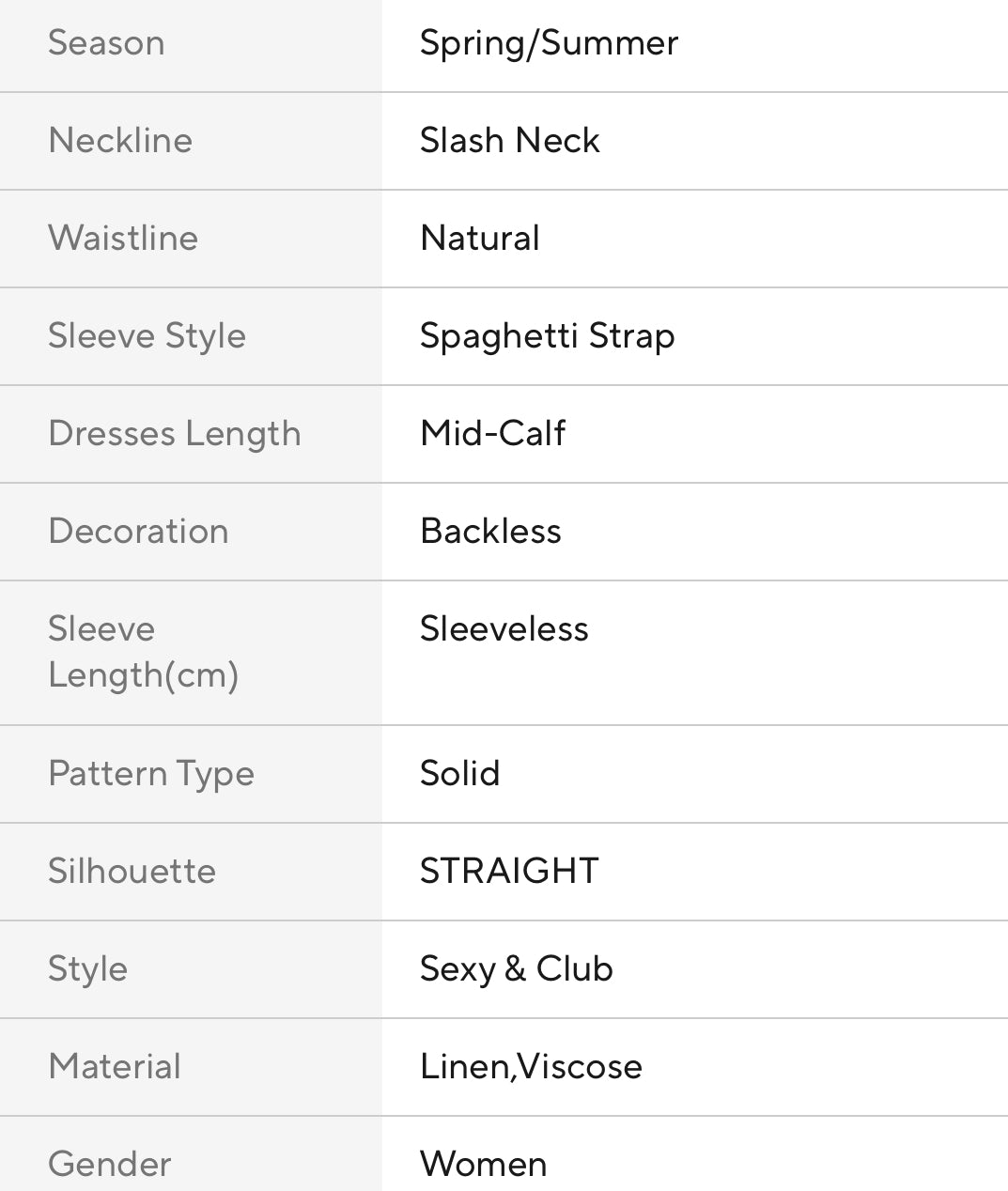Select the Spring/Summer value text
The width and height of the screenshot is (1008, 1191).
[549, 43]
